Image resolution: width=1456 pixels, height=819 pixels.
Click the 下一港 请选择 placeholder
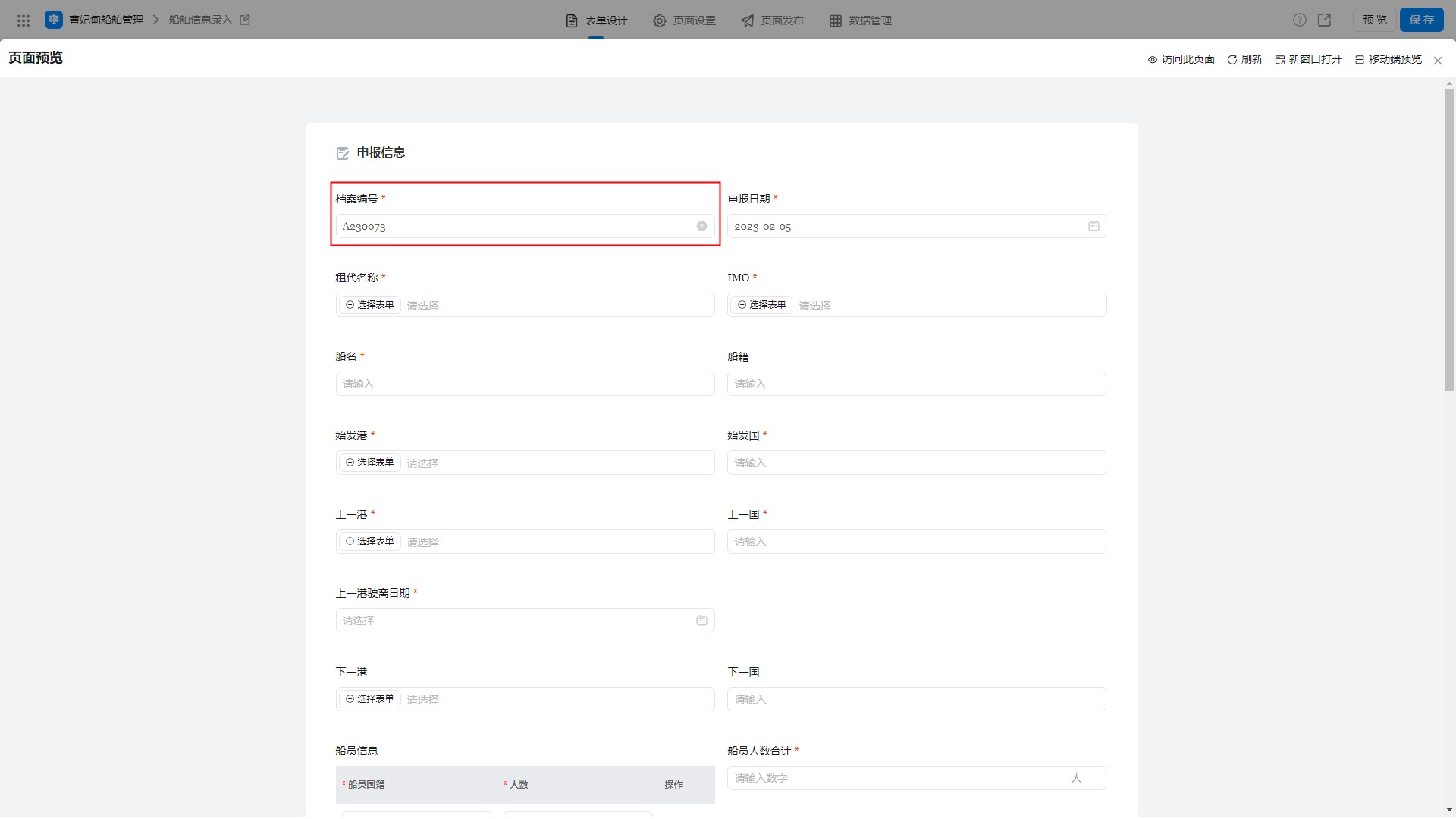coord(422,700)
